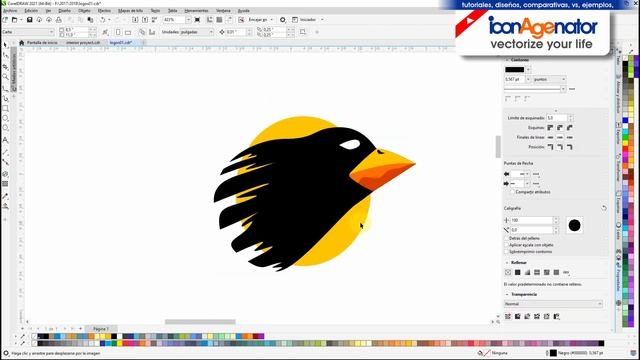Select the No fill icon under Rellenar
This screenshot has width=640, height=360.
(508, 272)
